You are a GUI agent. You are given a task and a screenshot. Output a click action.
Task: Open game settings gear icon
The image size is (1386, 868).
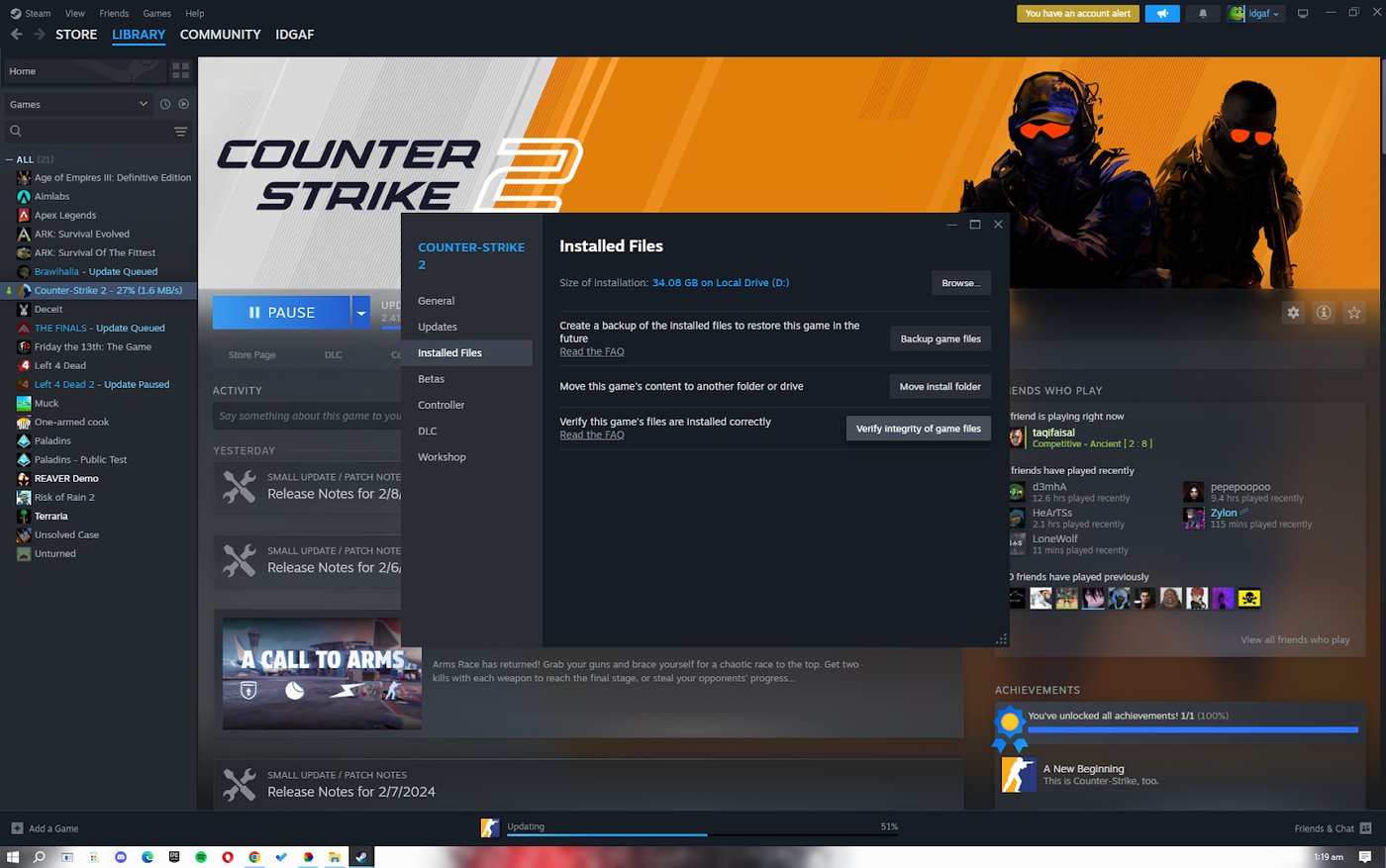coord(1293,313)
